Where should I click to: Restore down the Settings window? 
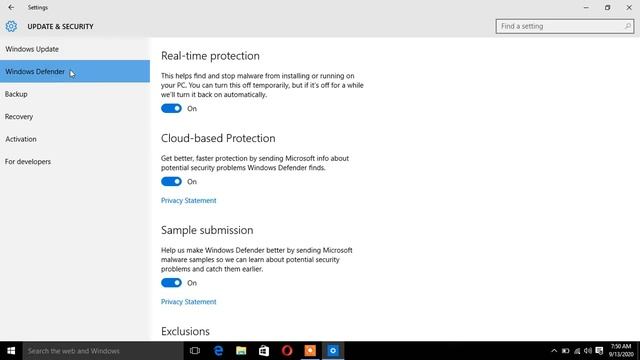point(607,7)
